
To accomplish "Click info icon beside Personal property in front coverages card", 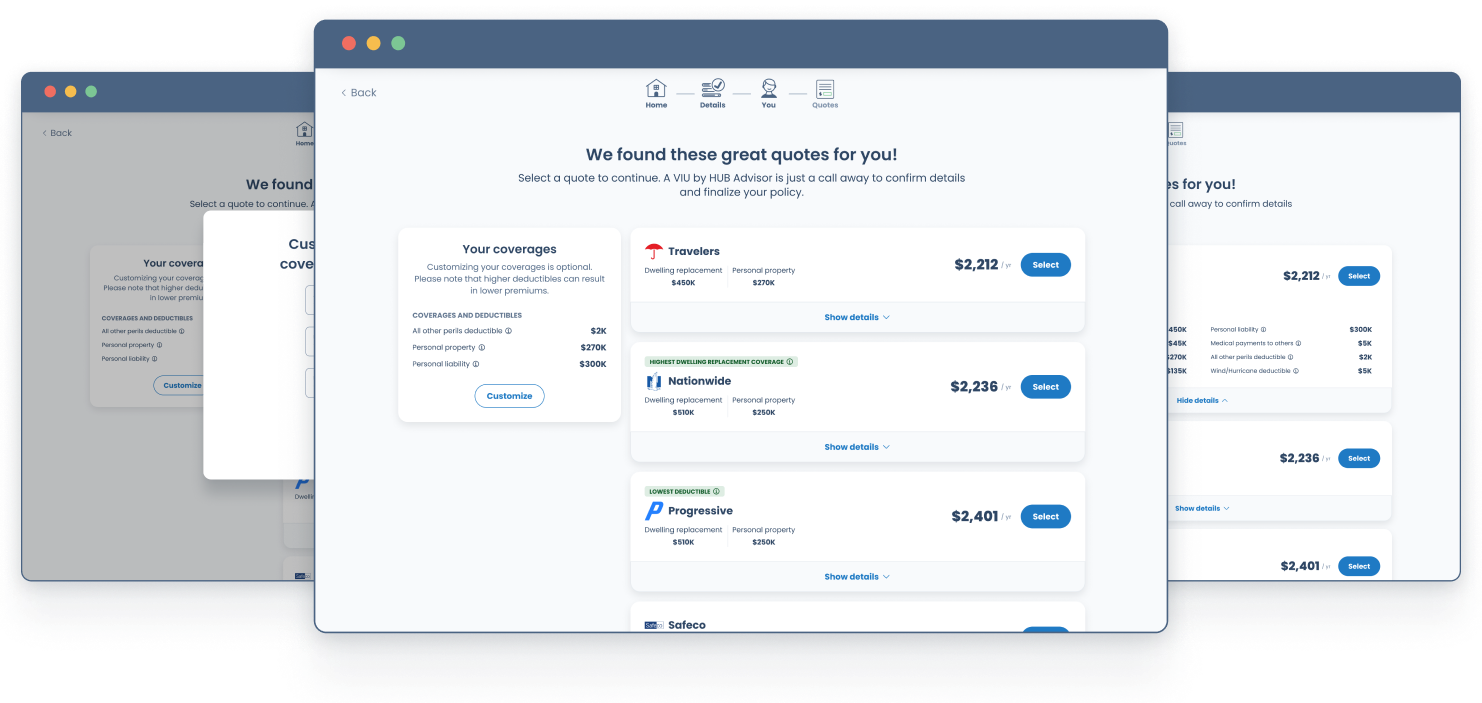I will [482, 348].
